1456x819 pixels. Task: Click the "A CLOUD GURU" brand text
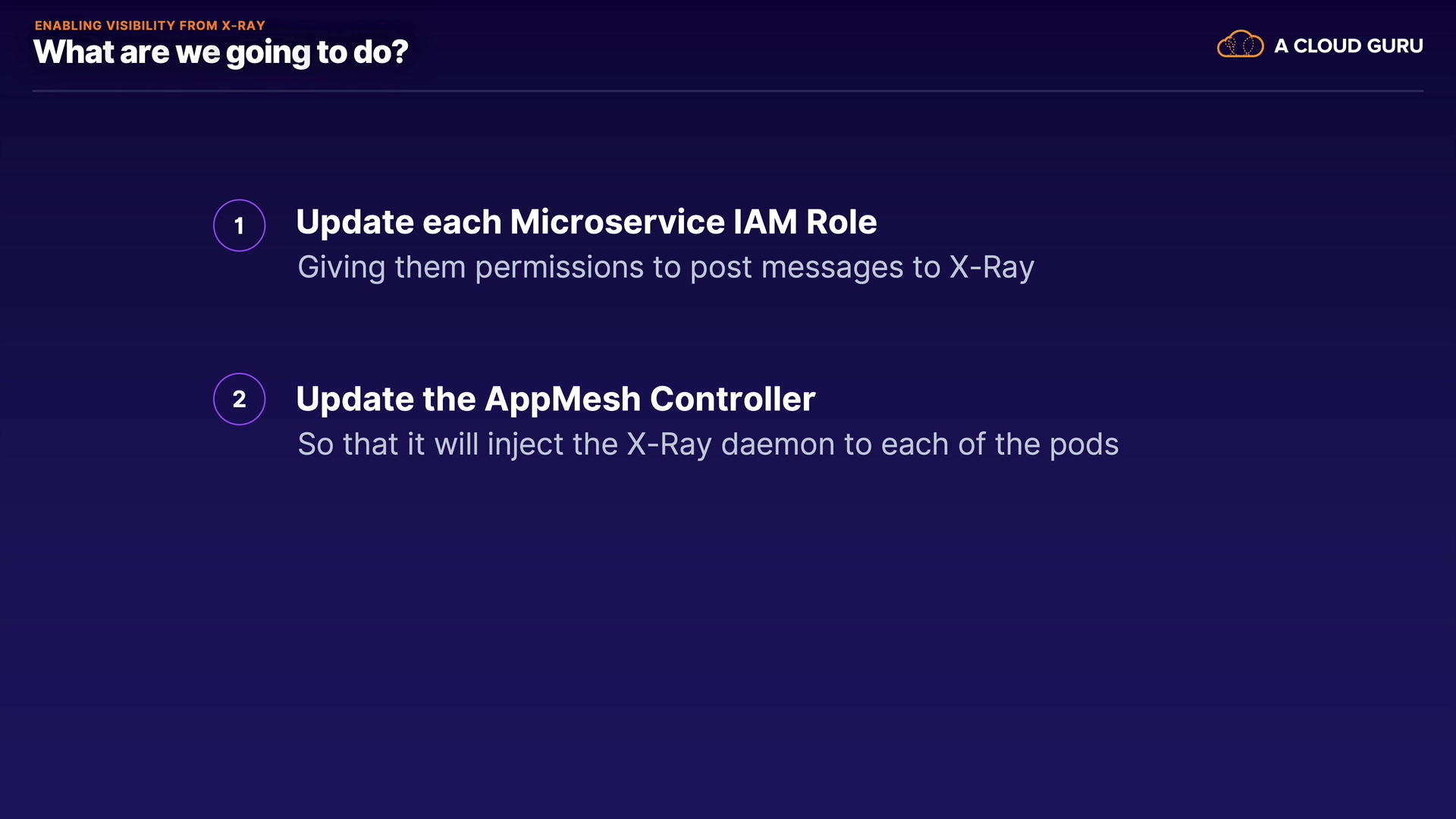coord(1348,45)
